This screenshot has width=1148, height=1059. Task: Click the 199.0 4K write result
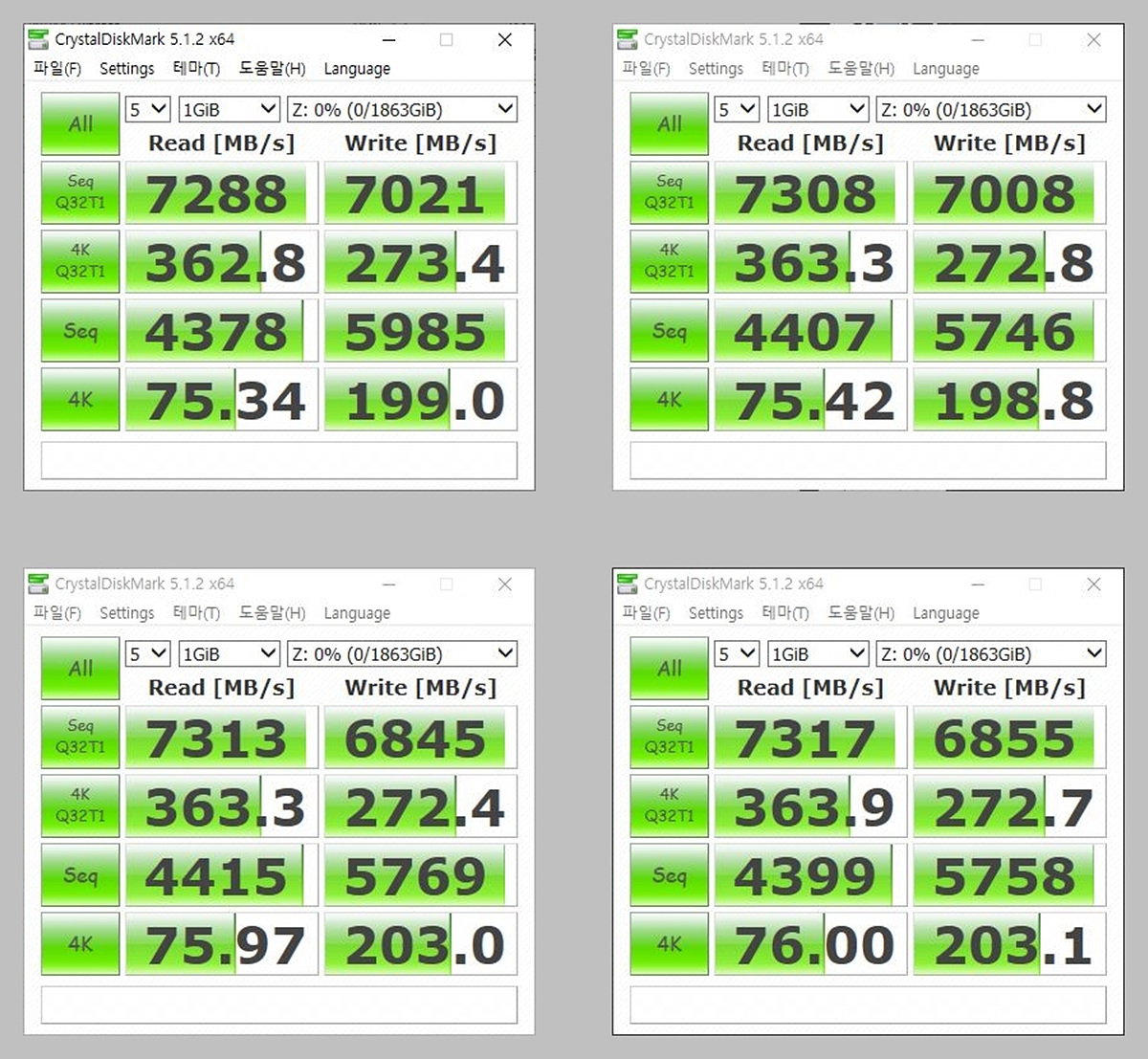pos(421,399)
